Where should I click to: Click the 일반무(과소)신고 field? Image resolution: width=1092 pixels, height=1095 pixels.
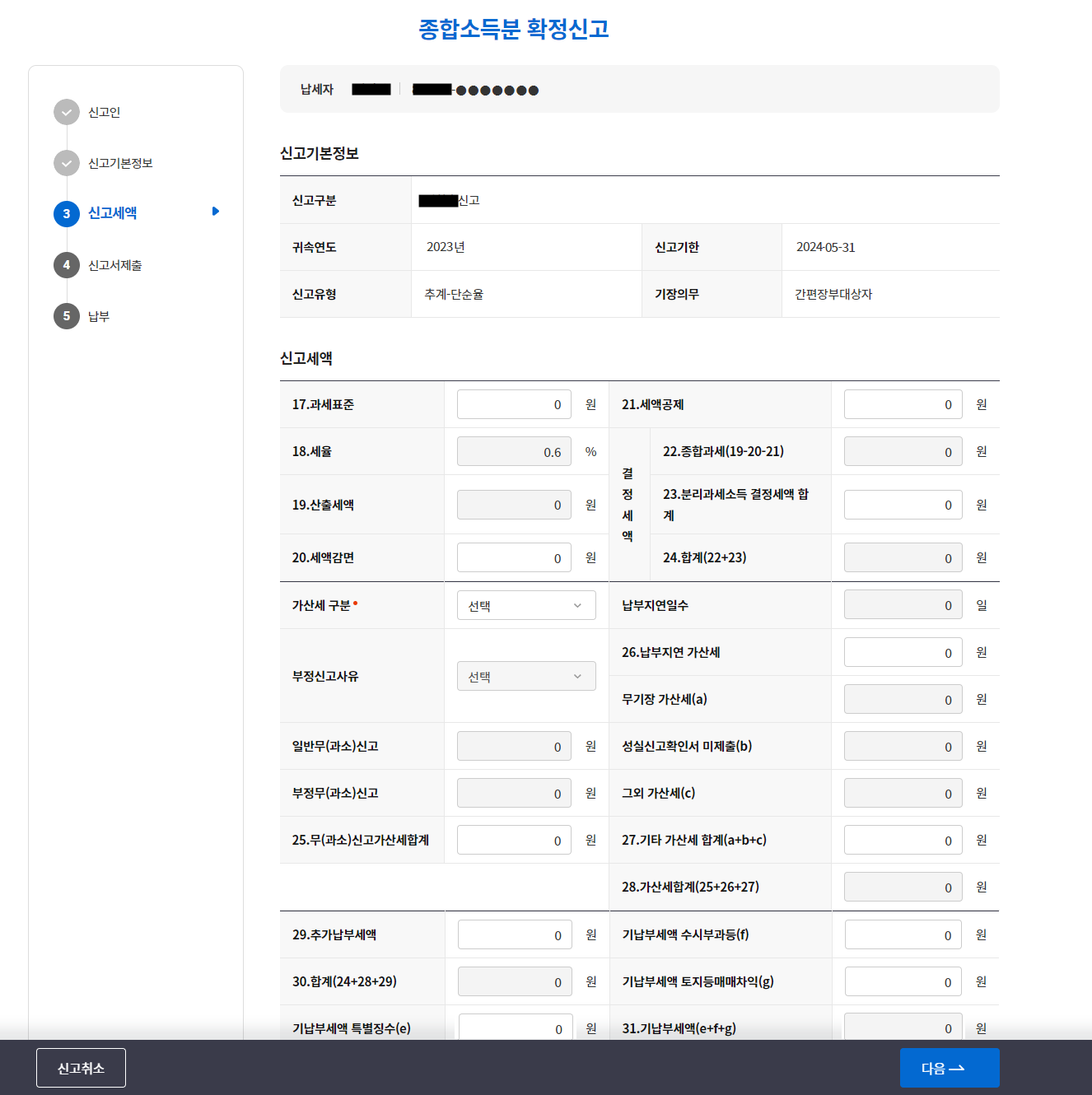click(x=514, y=746)
